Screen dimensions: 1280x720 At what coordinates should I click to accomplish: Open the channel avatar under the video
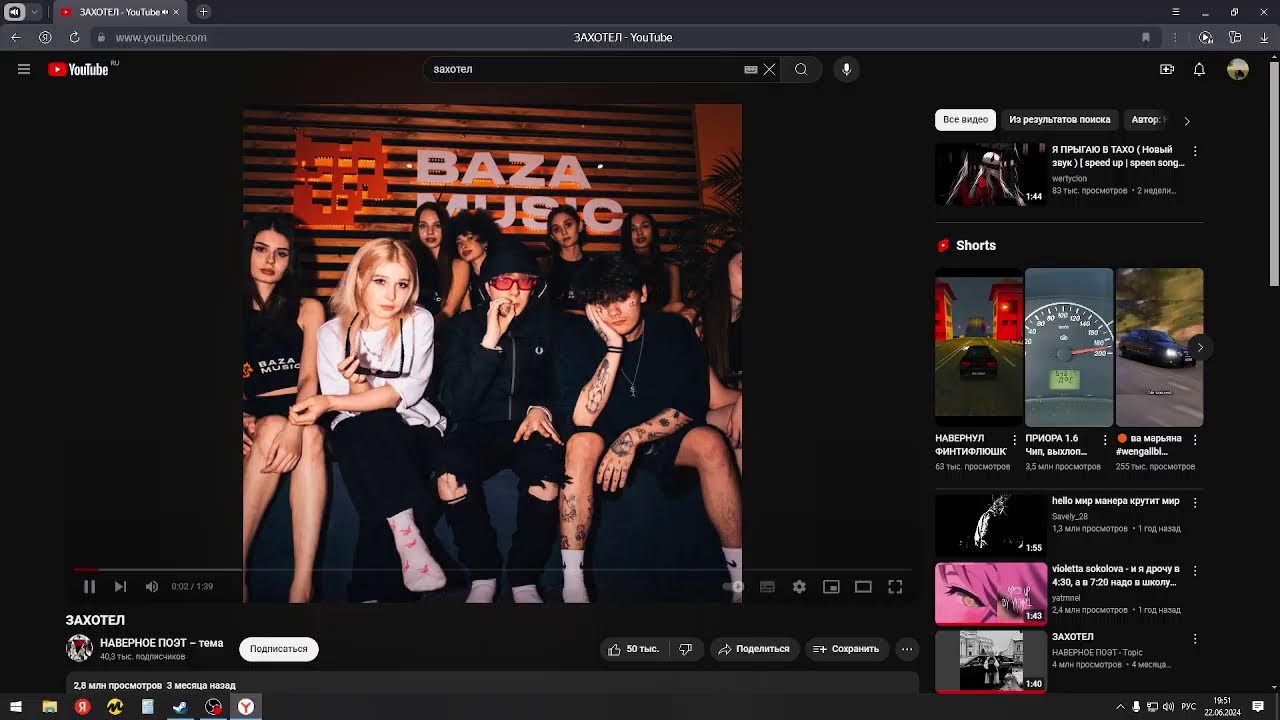coord(79,649)
